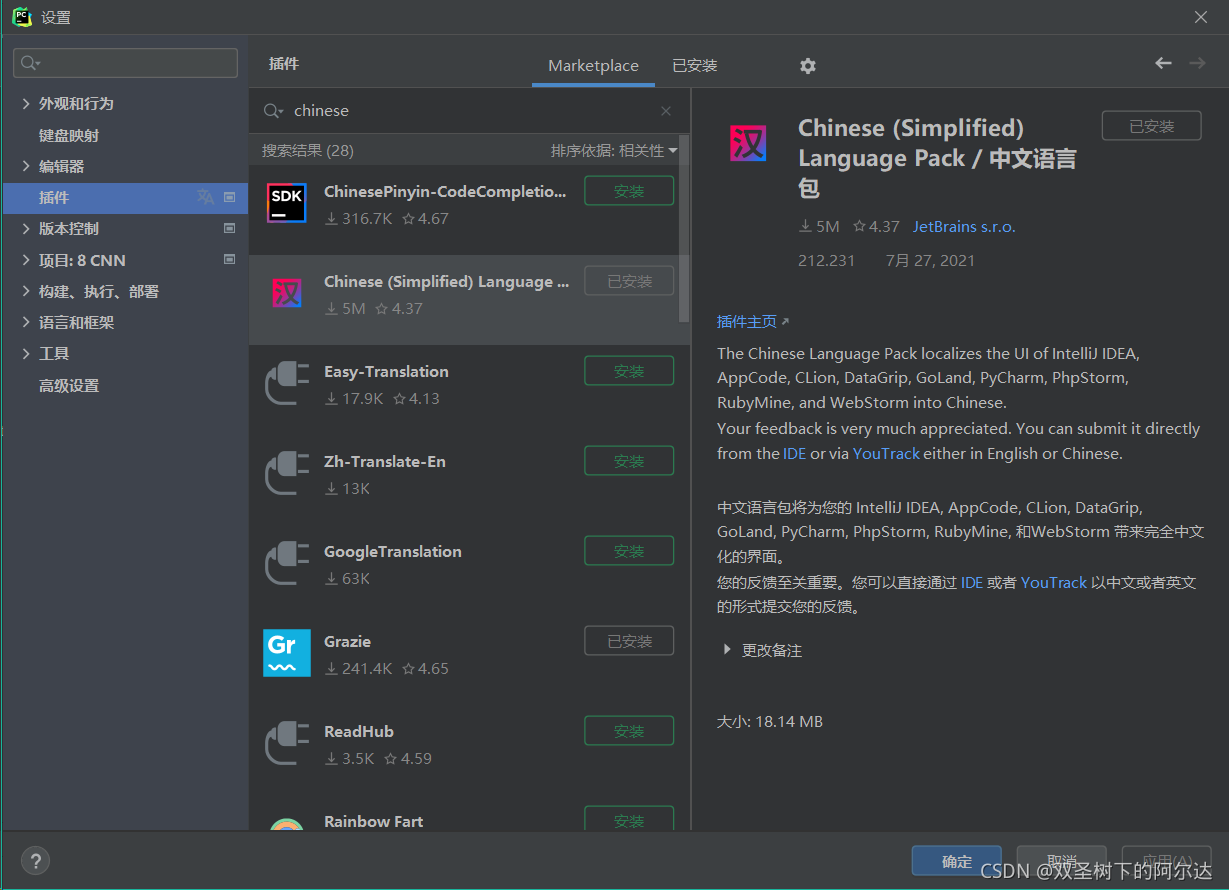Click the 确定 button
This screenshot has height=890, width=1229.
coord(957,861)
